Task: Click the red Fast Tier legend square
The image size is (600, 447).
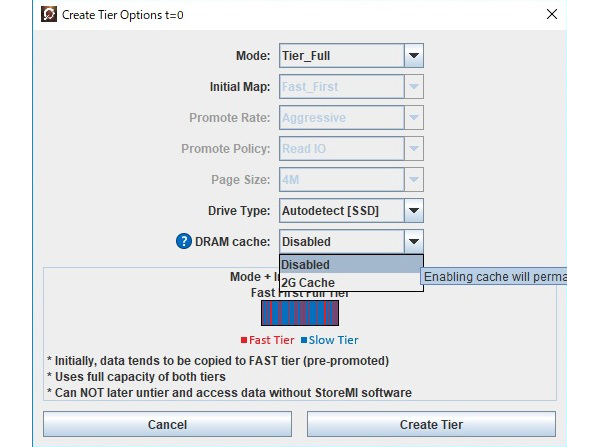Action: (244, 340)
